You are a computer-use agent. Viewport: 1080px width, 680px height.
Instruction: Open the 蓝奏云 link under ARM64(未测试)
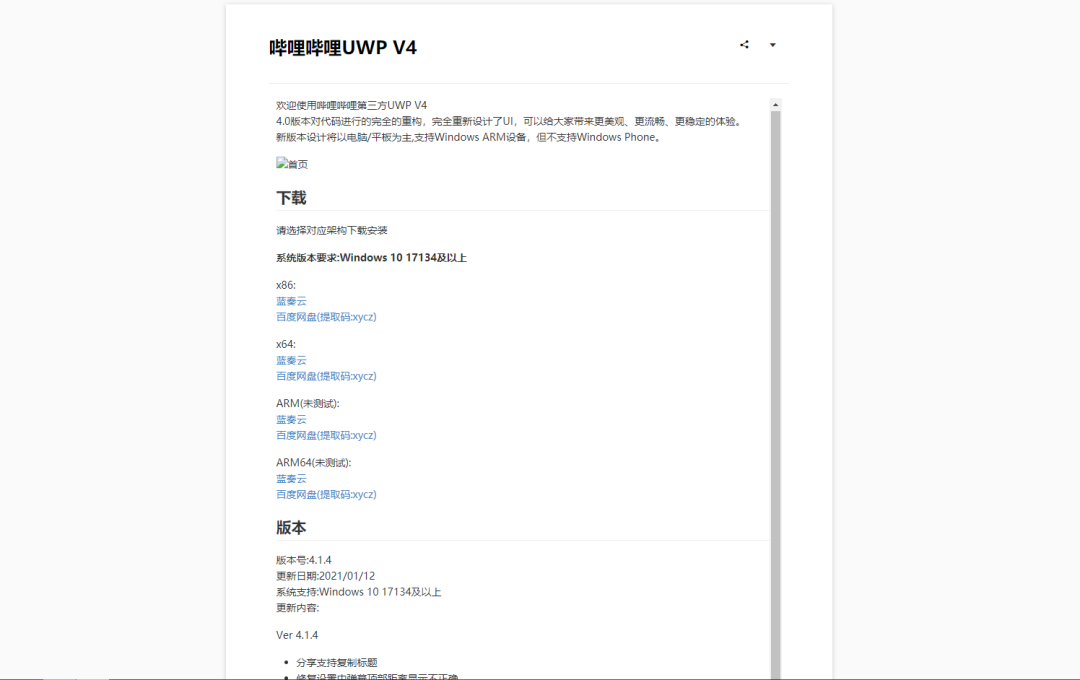(290, 478)
